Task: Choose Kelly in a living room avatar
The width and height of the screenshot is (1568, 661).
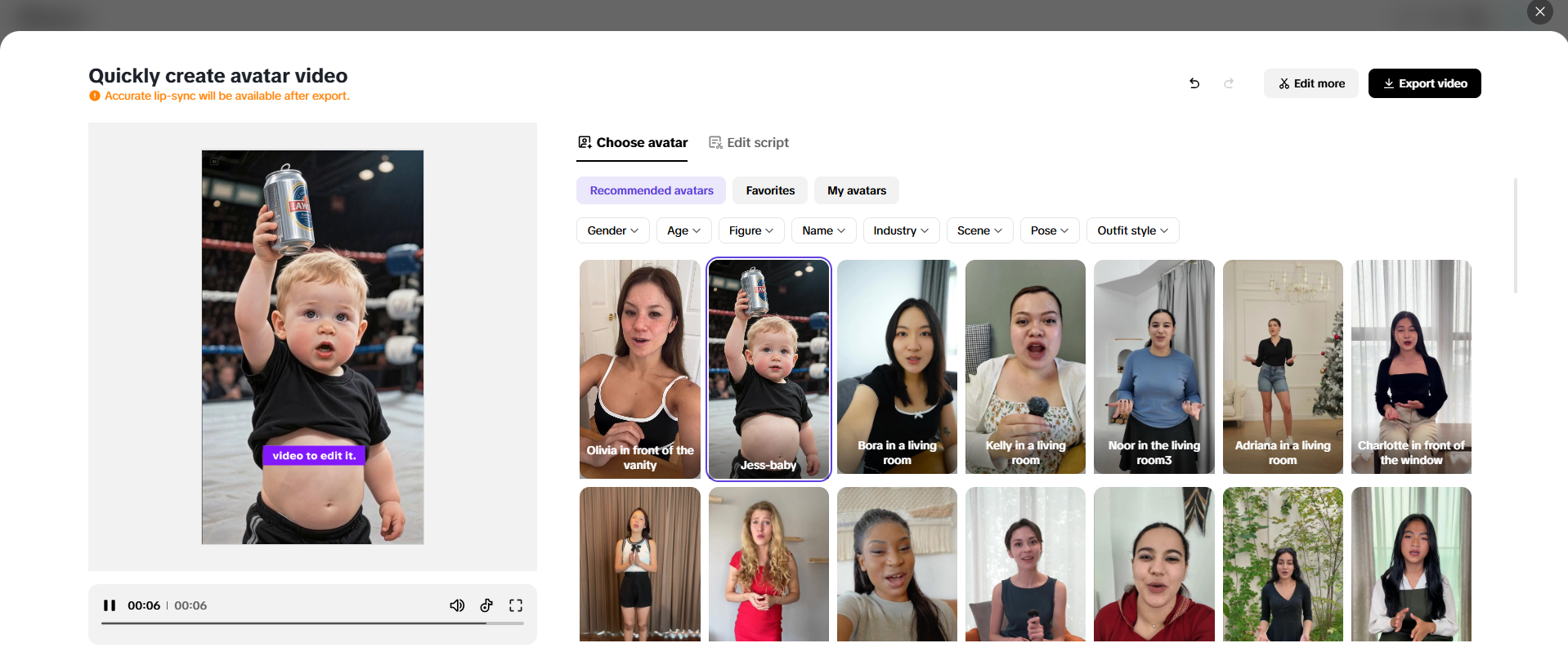Action: 1025,367
